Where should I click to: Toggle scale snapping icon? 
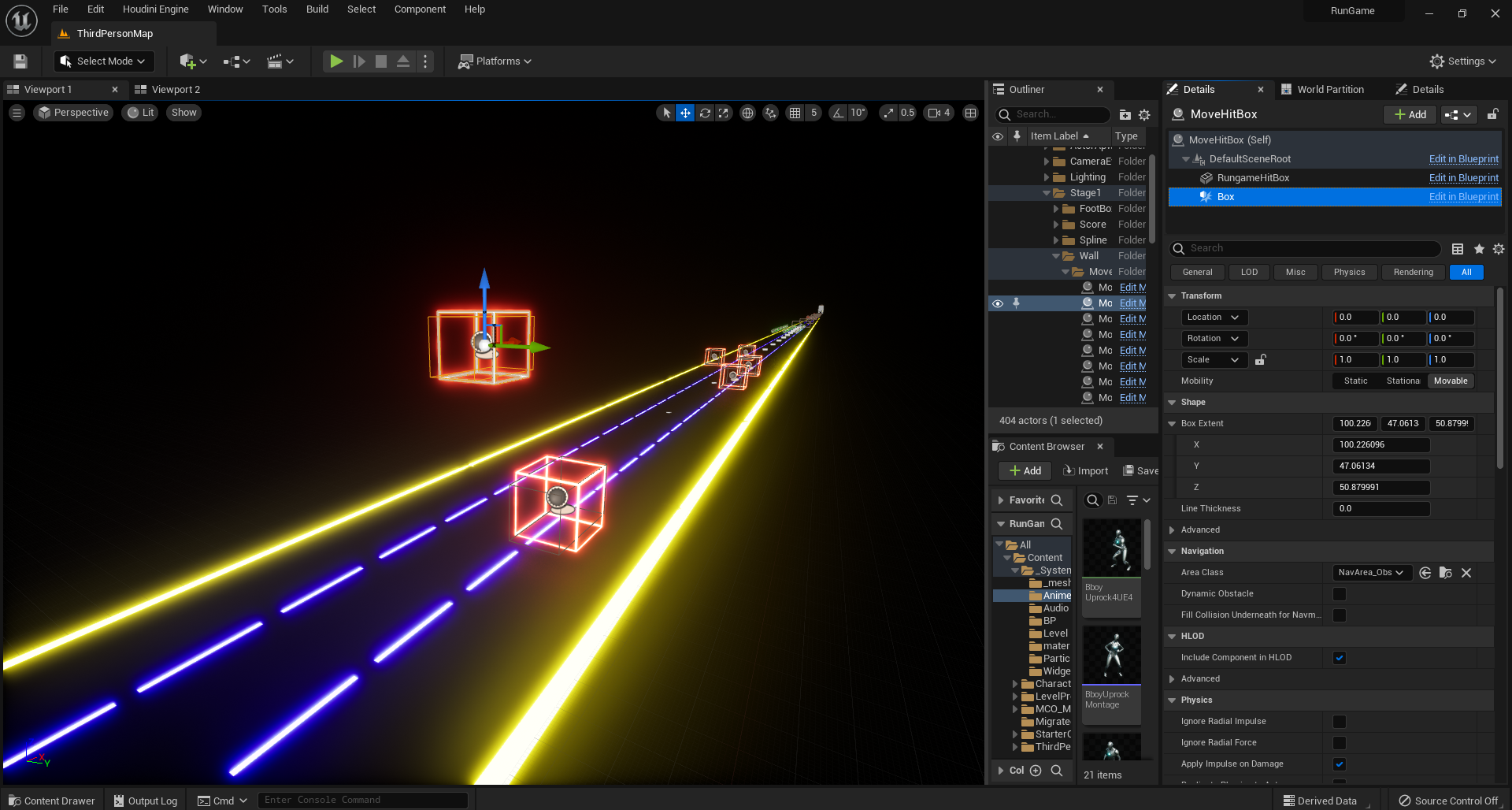tap(889, 113)
